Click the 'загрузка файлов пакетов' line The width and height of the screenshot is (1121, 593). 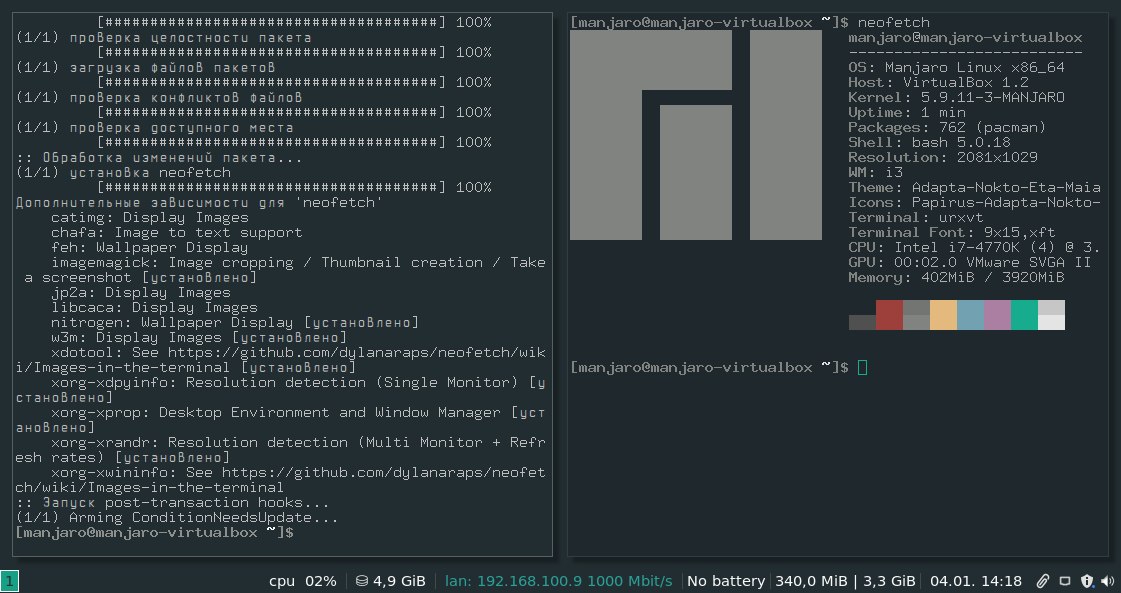(x=145, y=67)
